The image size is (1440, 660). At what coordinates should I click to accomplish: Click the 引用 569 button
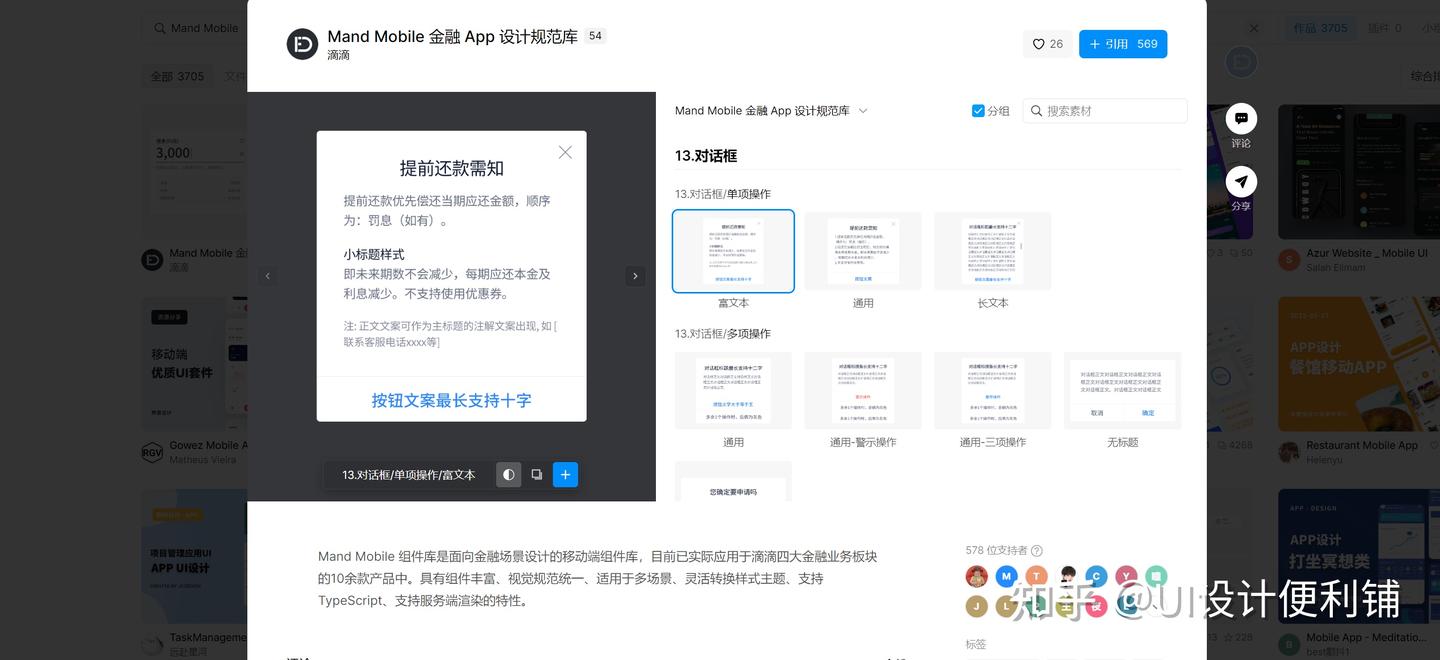[x=1123, y=44]
